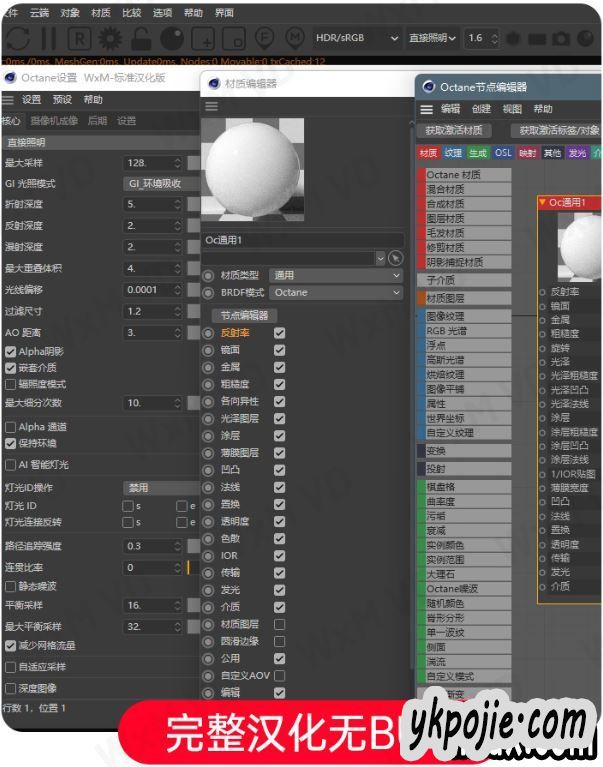Uncheck the 粗糙度 channel checkbox
The height and width of the screenshot is (767, 603).
point(279,384)
